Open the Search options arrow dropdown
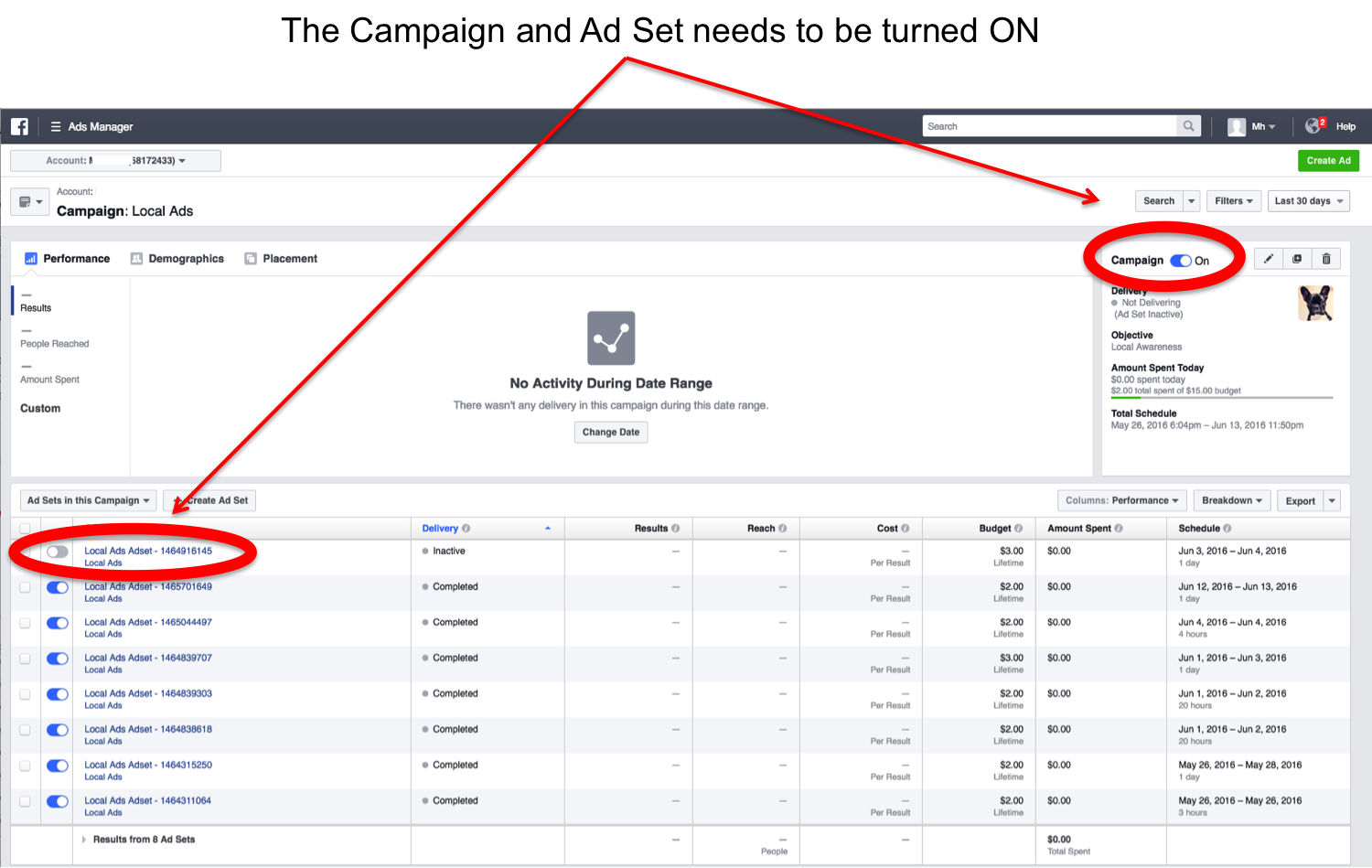The width and height of the screenshot is (1372, 868). point(1191,201)
